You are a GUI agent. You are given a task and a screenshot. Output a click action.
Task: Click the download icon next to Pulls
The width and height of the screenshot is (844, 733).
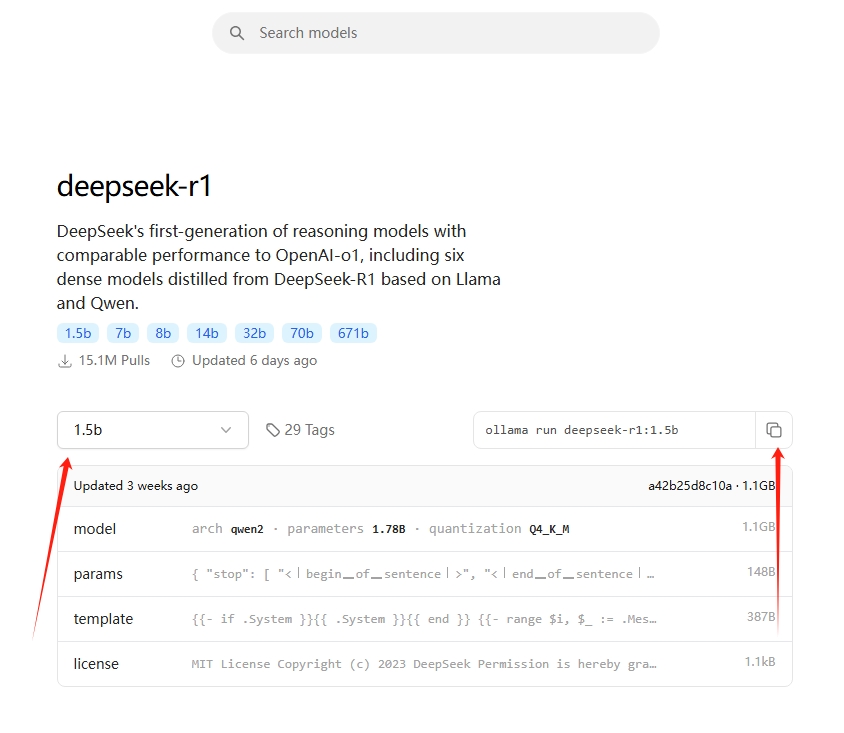pyautogui.click(x=65, y=361)
